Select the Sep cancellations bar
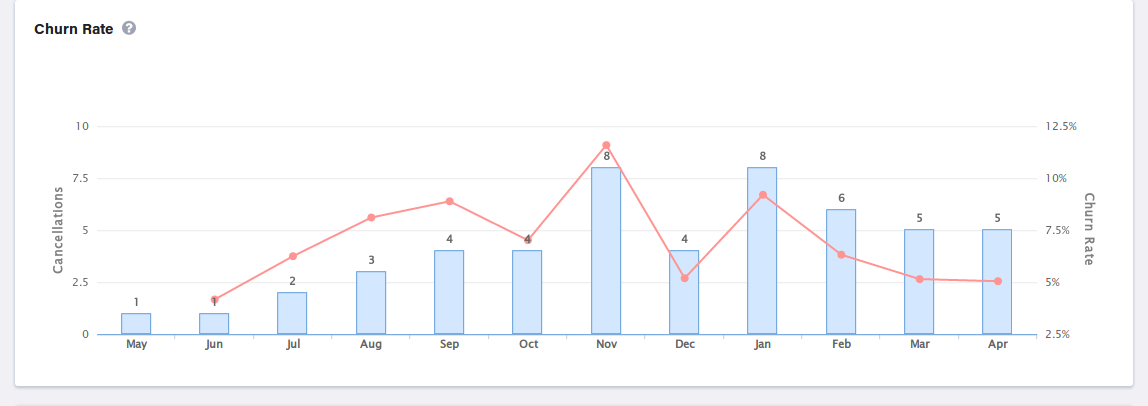Image resolution: width=1148 pixels, height=406 pixels. point(449,292)
